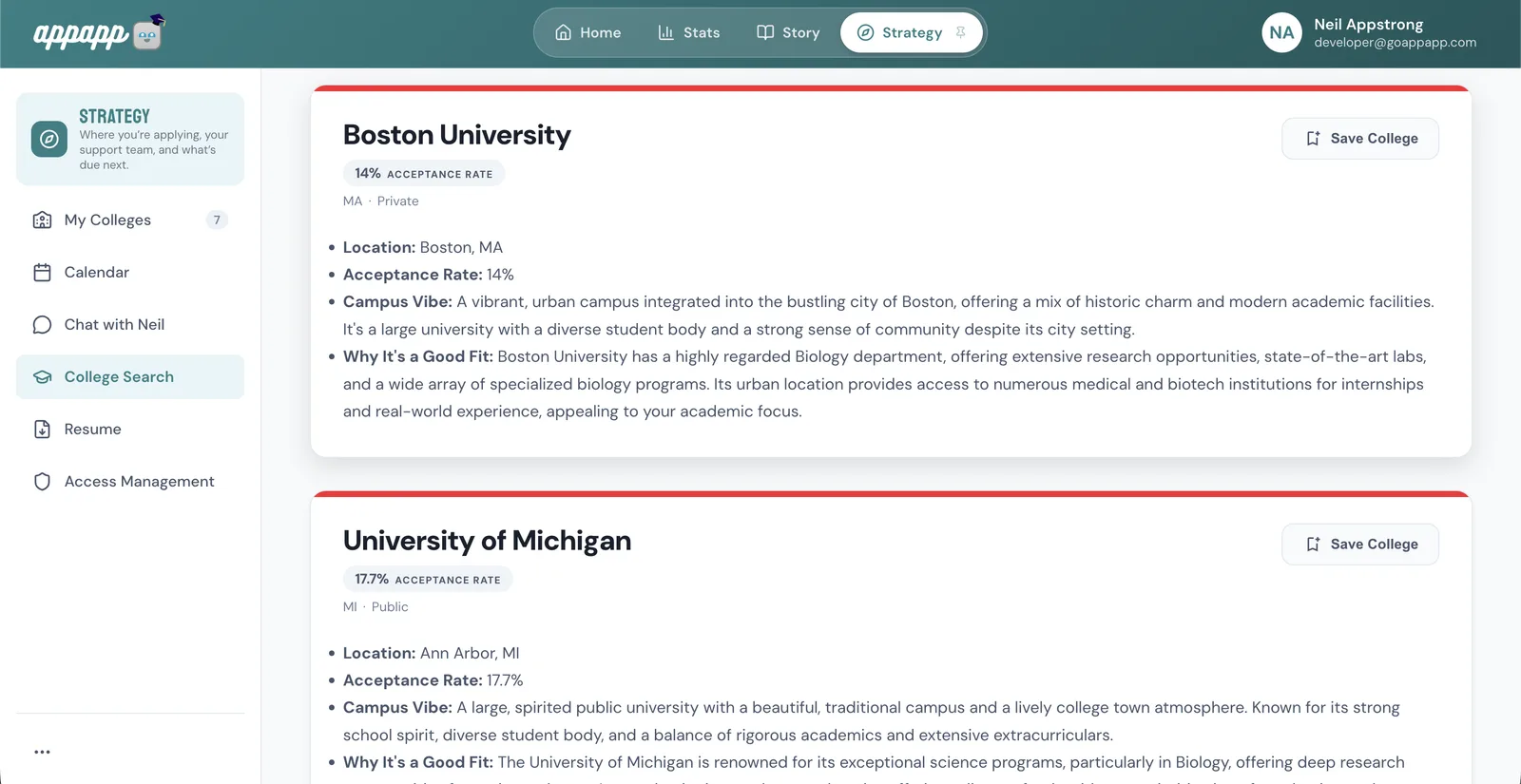
Task: Open Access Management
Action: tap(130, 481)
